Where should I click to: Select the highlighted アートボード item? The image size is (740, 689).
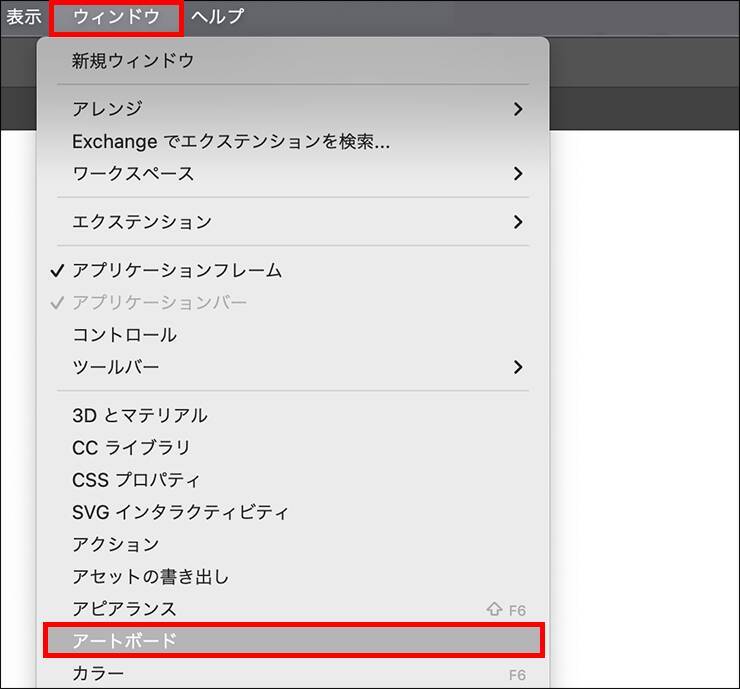click(124, 640)
